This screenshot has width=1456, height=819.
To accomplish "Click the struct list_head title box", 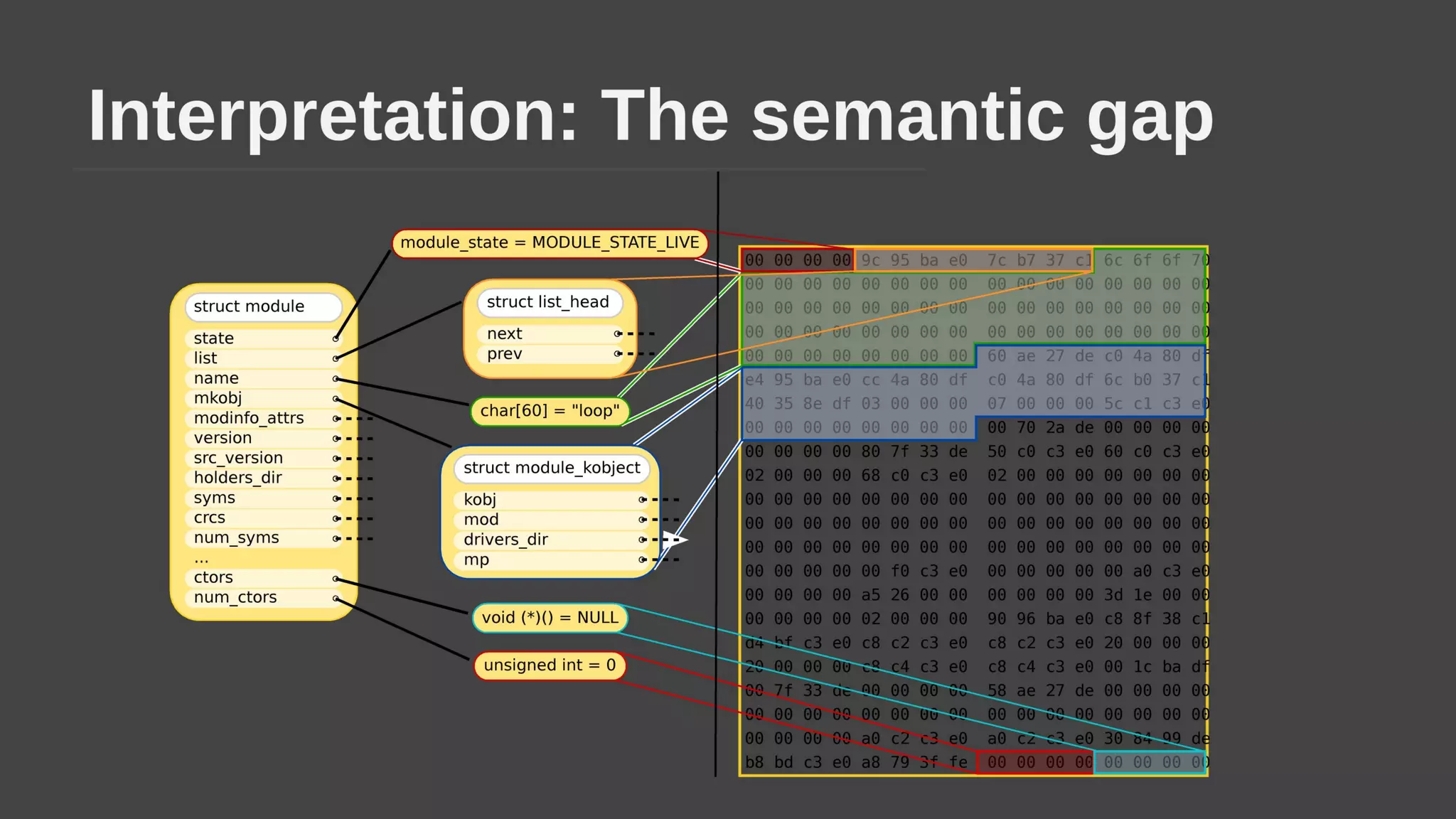I will pyautogui.click(x=548, y=302).
